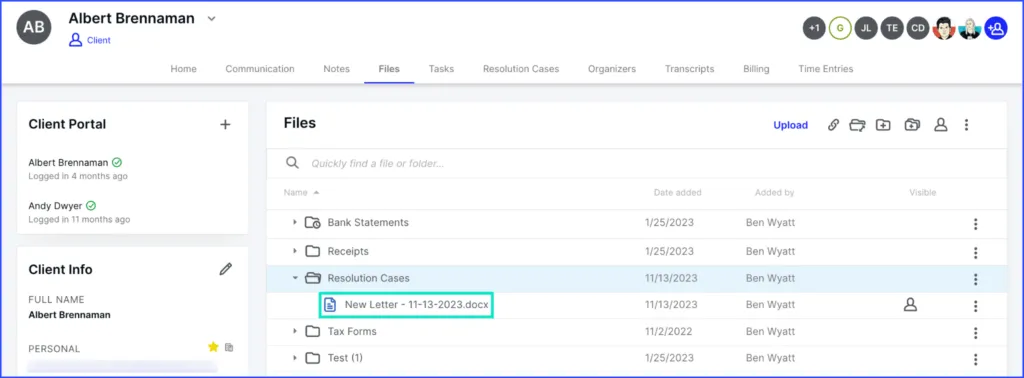The height and width of the screenshot is (378, 1024).
Task: Open the Files toolbar three-dot menu
Action: tap(967, 125)
